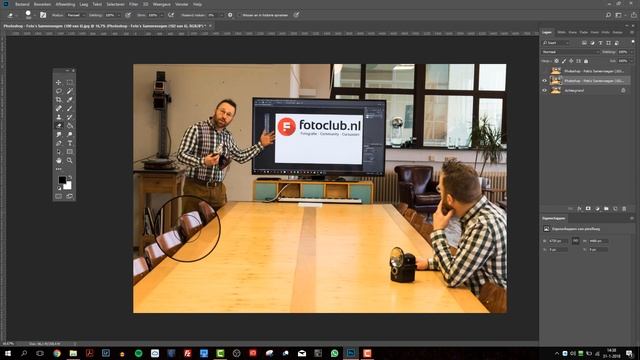This screenshot has width=640, height=360.
Task: Select the Rectangle shape tool
Action: point(70,152)
